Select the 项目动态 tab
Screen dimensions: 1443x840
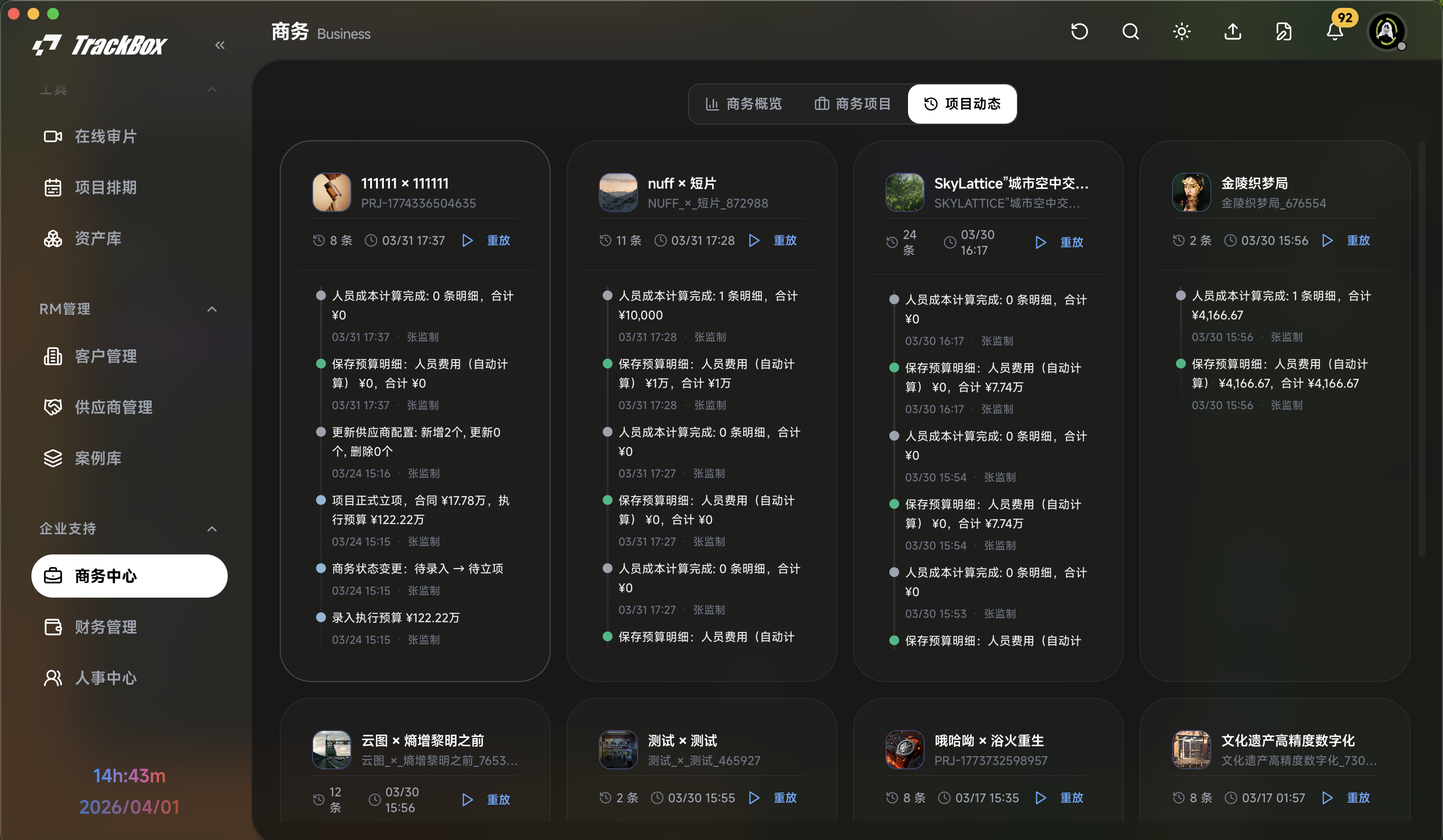pyautogui.click(x=962, y=104)
